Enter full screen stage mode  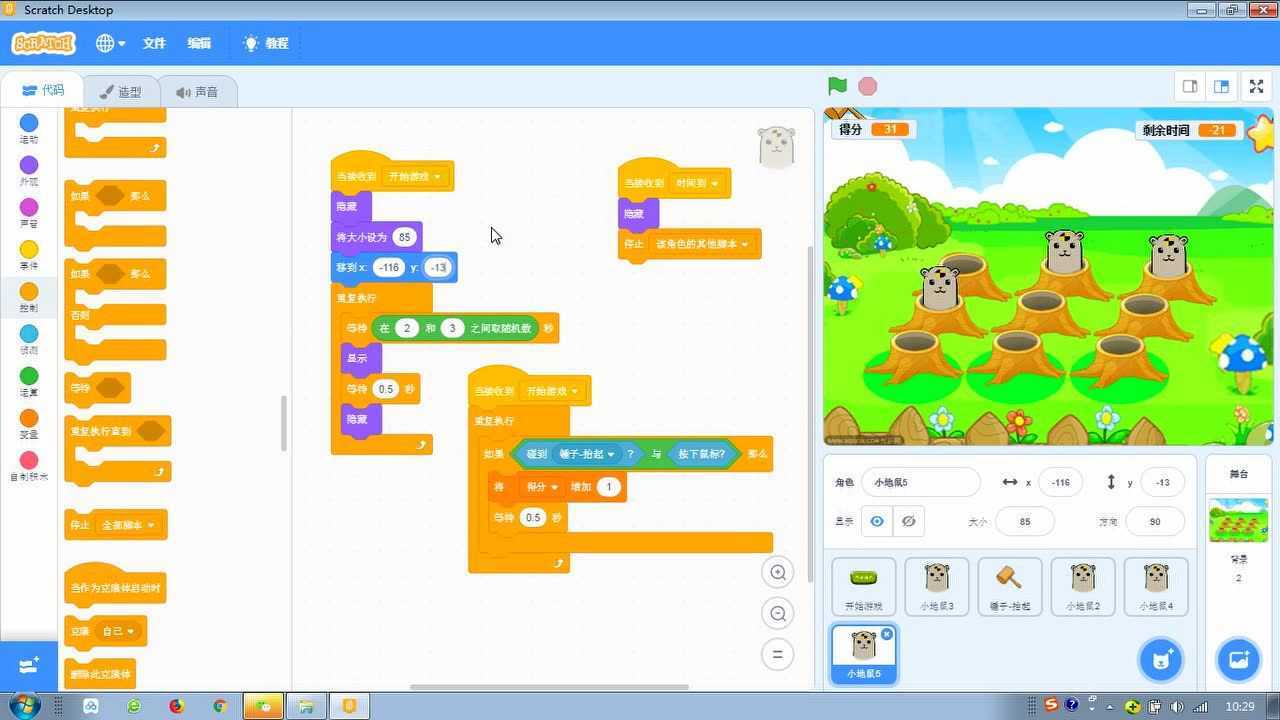point(1256,87)
